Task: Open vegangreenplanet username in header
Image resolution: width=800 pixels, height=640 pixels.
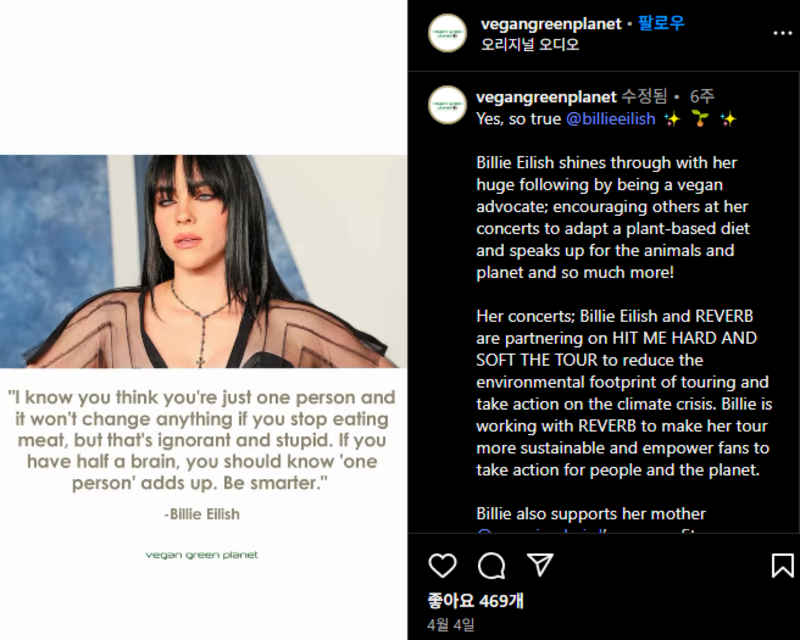Action: point(551,23)
